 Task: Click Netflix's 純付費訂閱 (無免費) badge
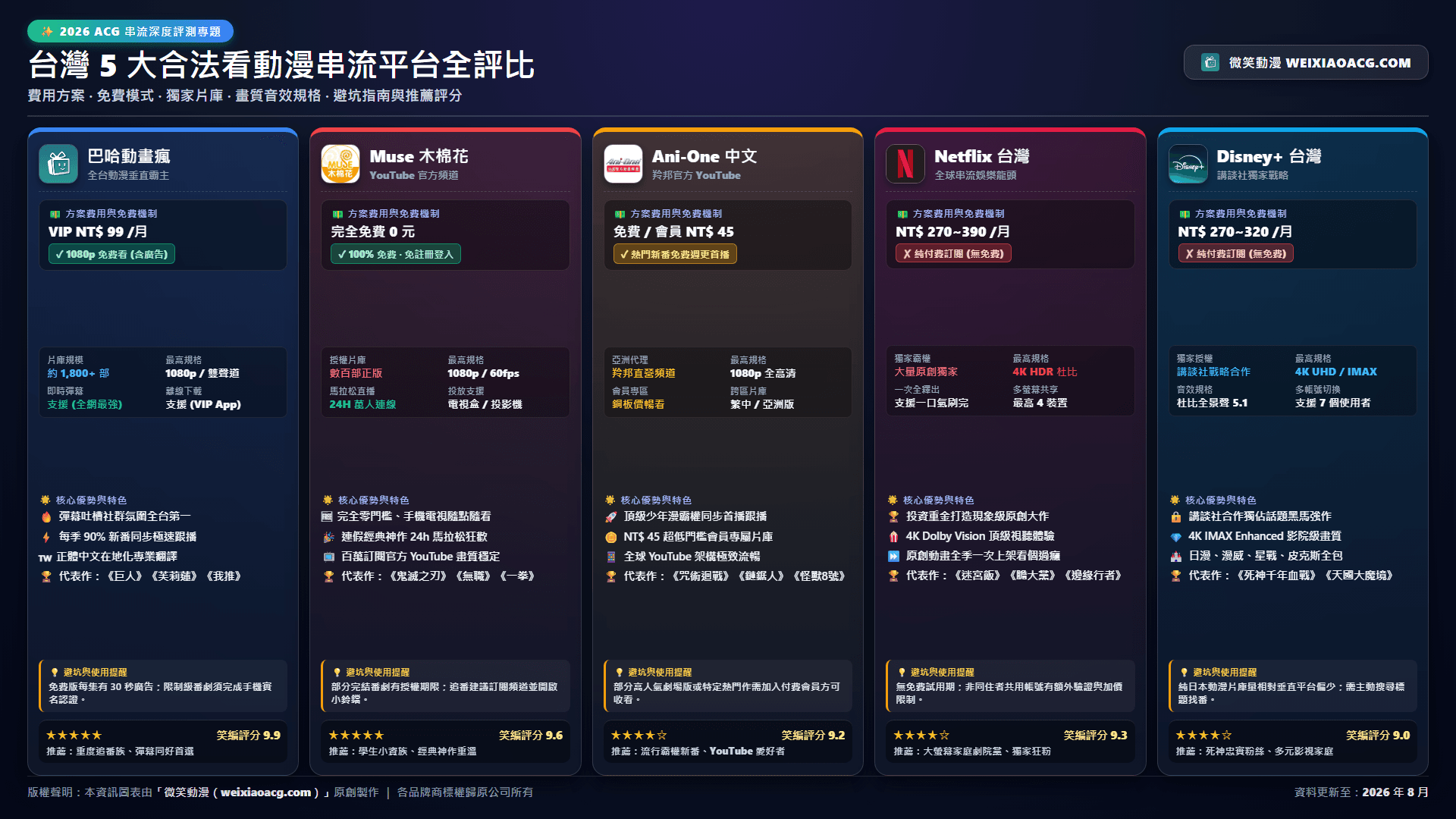pos(953,253)
